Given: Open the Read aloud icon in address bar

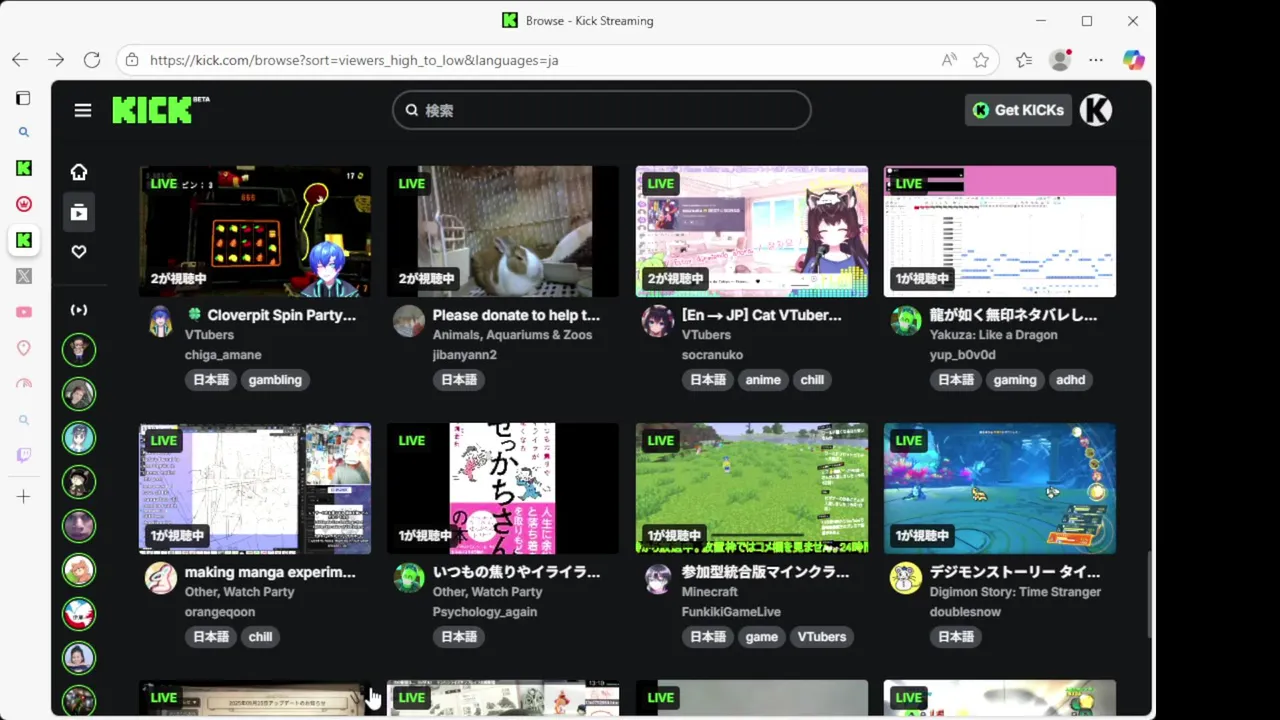Looking at the screenshot, I should point(949,60).
